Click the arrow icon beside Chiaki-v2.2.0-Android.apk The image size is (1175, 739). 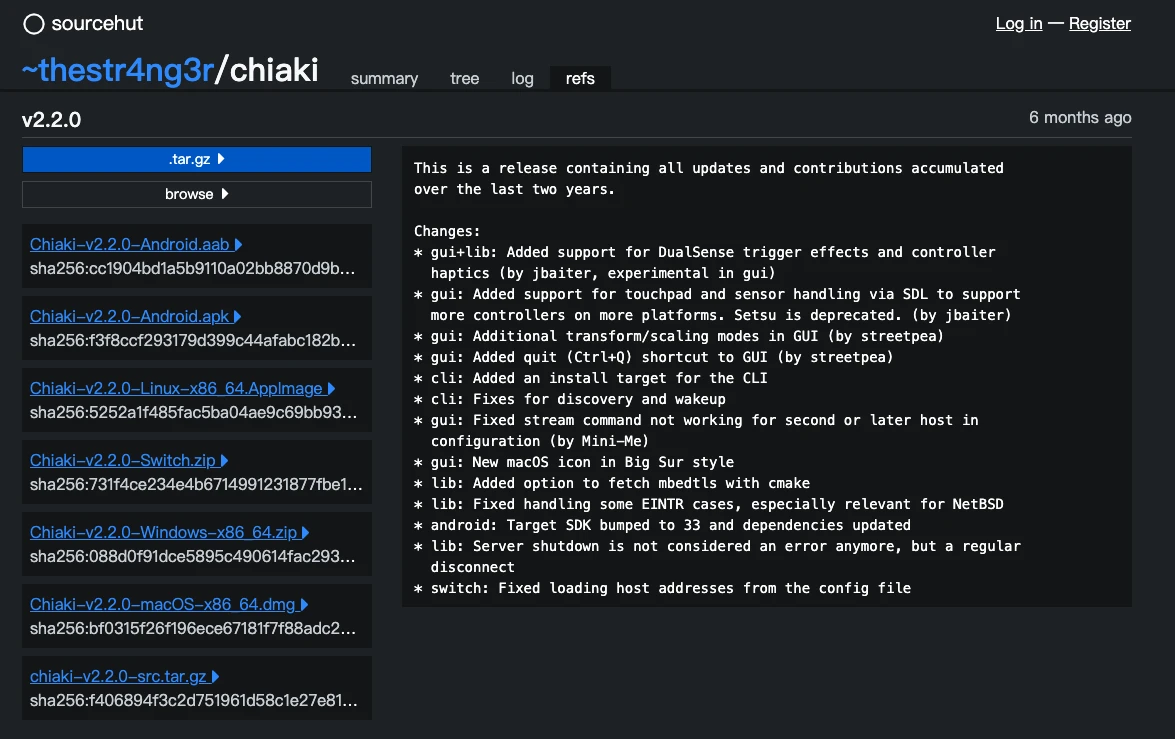238,317
